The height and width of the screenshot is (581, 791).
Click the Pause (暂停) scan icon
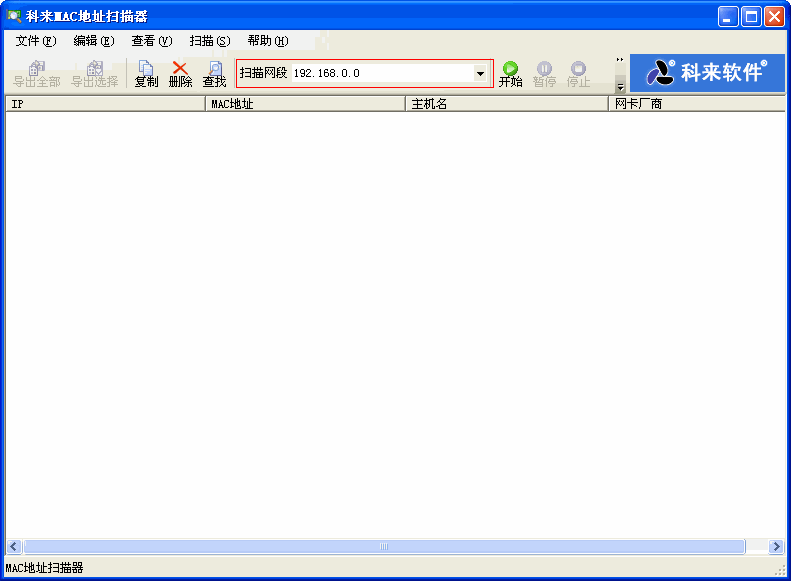click(x=544, y=74)
